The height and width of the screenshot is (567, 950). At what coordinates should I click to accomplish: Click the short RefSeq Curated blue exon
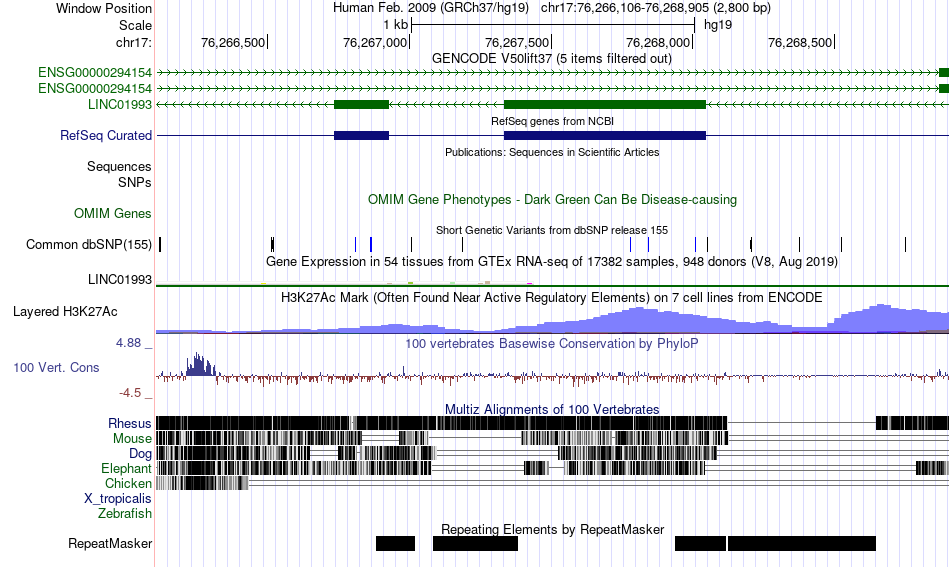click(361, 135)
